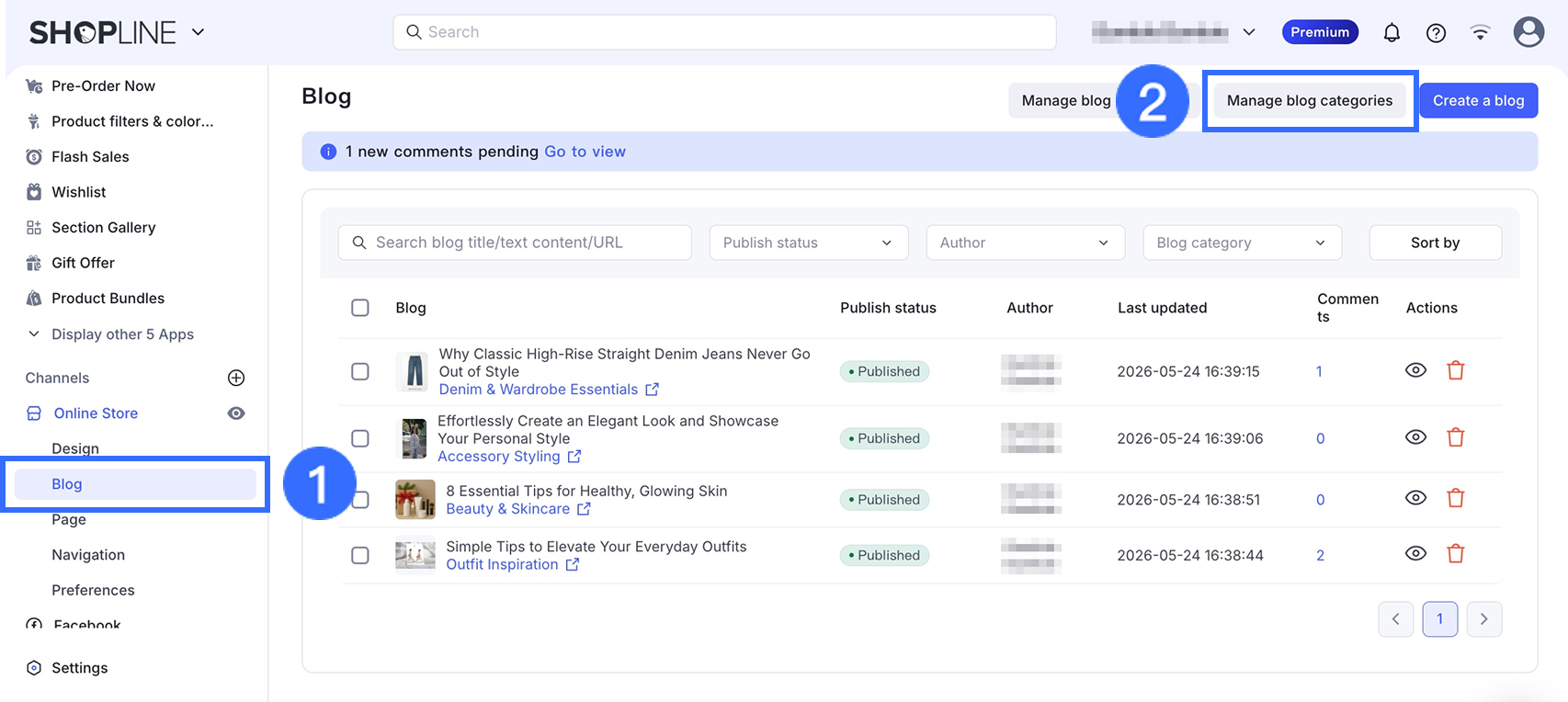Click the user profile avatar icon
Screen dimensions: 1568x702
point(1528,32)
